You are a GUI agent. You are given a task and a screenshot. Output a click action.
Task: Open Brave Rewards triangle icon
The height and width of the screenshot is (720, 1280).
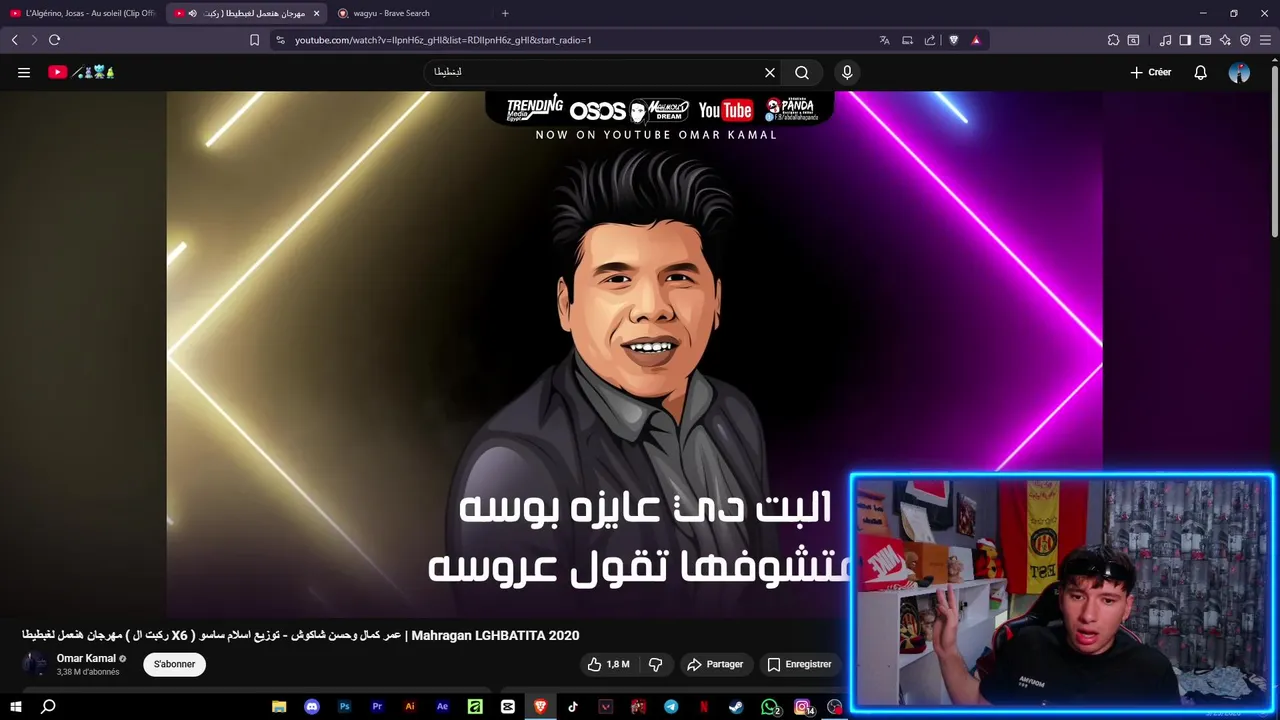pyautogui.click(x=976, y=40)
